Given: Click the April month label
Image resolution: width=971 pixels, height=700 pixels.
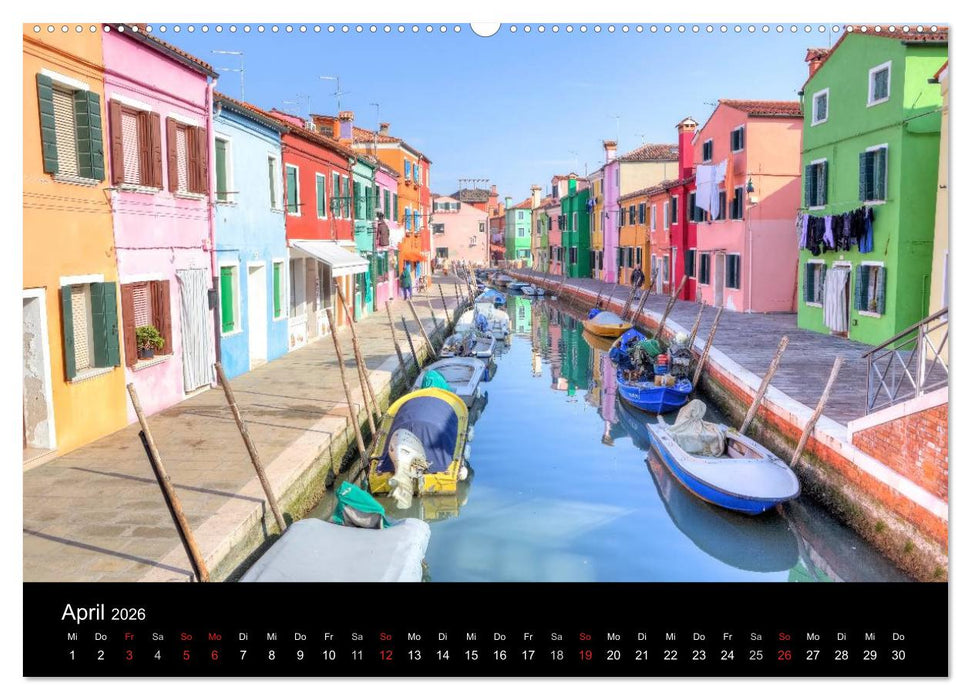Looking at the screenshot, I should click(84, 610).
